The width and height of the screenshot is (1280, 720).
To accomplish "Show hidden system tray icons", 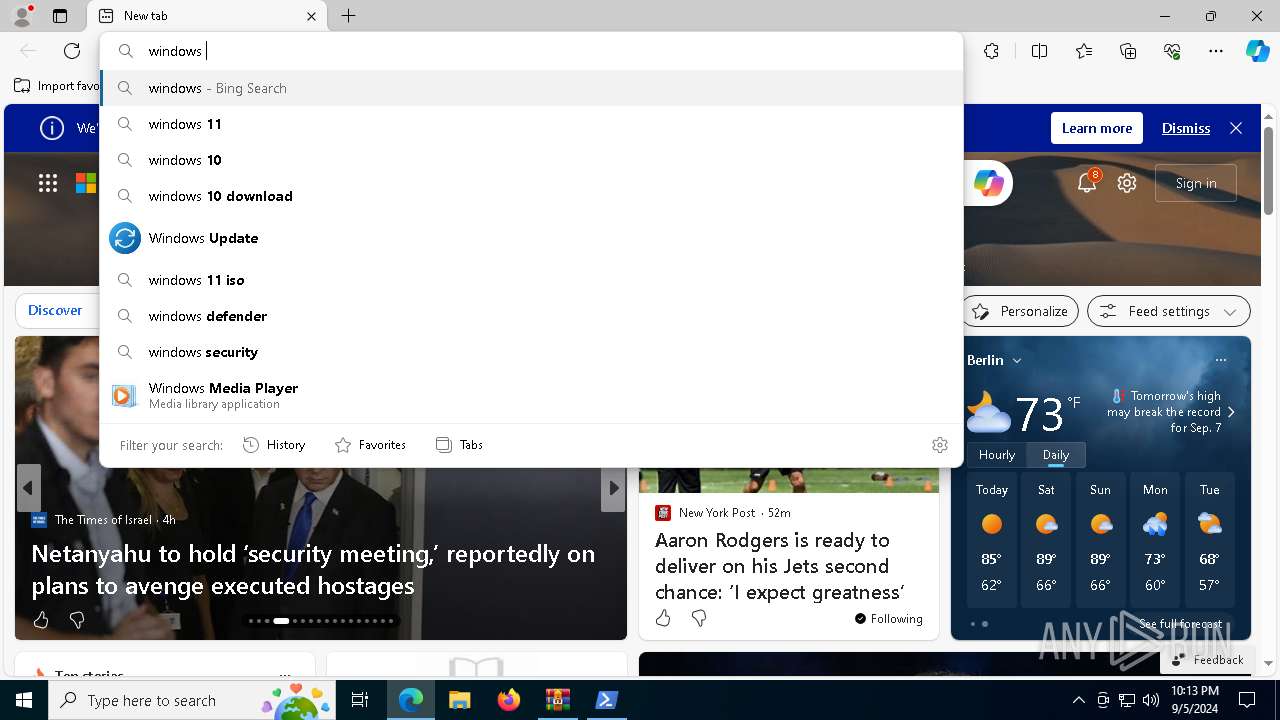I will pos(1078,700).
